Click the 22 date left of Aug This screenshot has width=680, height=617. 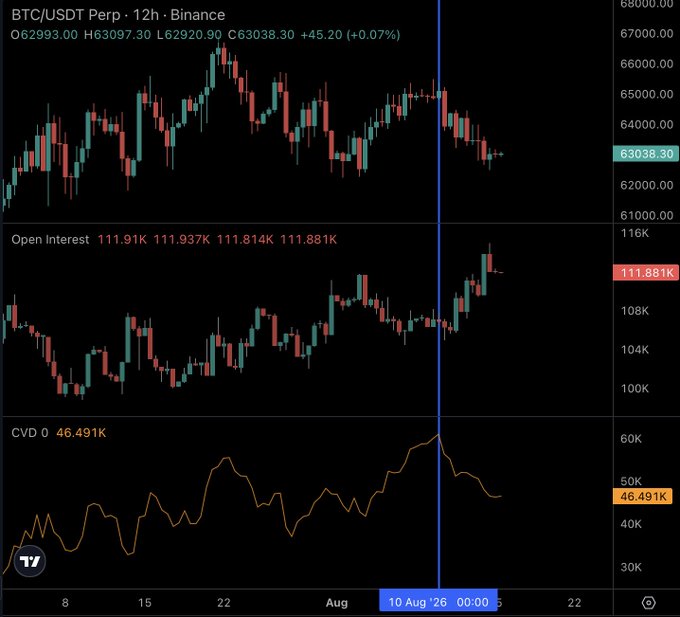point(223,603)
